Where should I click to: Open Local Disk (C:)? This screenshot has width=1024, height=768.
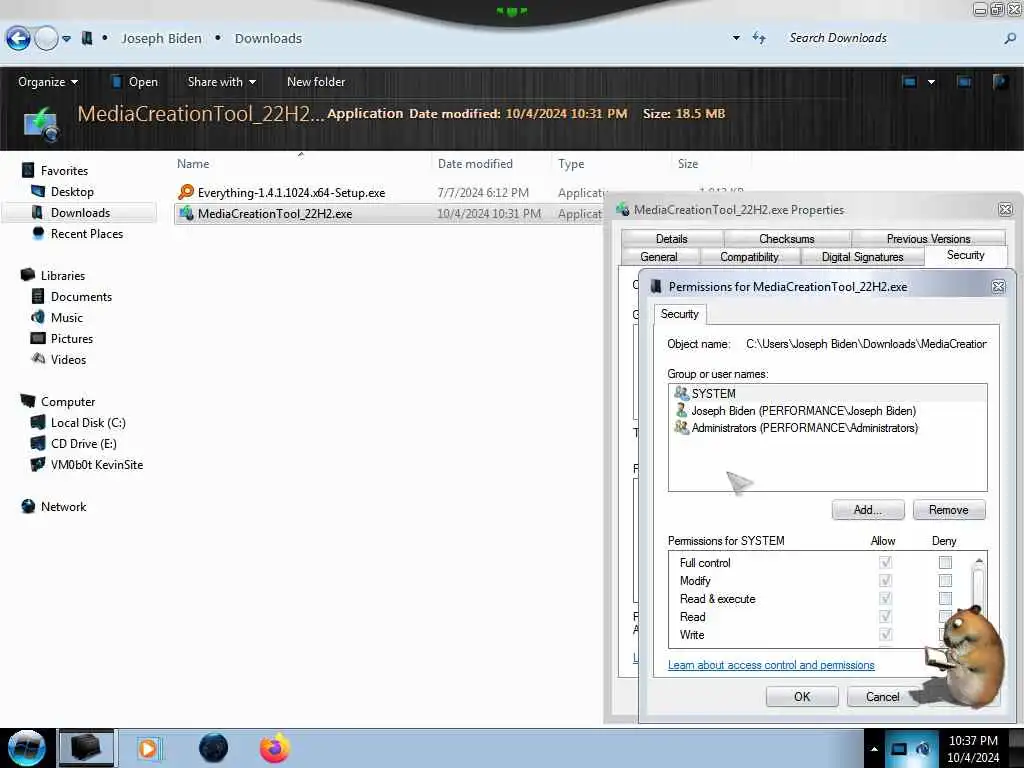pyautogui.click(x=88, y=423)
